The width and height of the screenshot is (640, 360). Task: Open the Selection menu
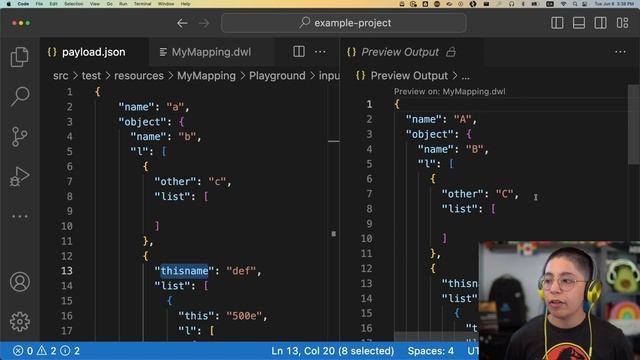pyautogui.click(x=74, y=4)
